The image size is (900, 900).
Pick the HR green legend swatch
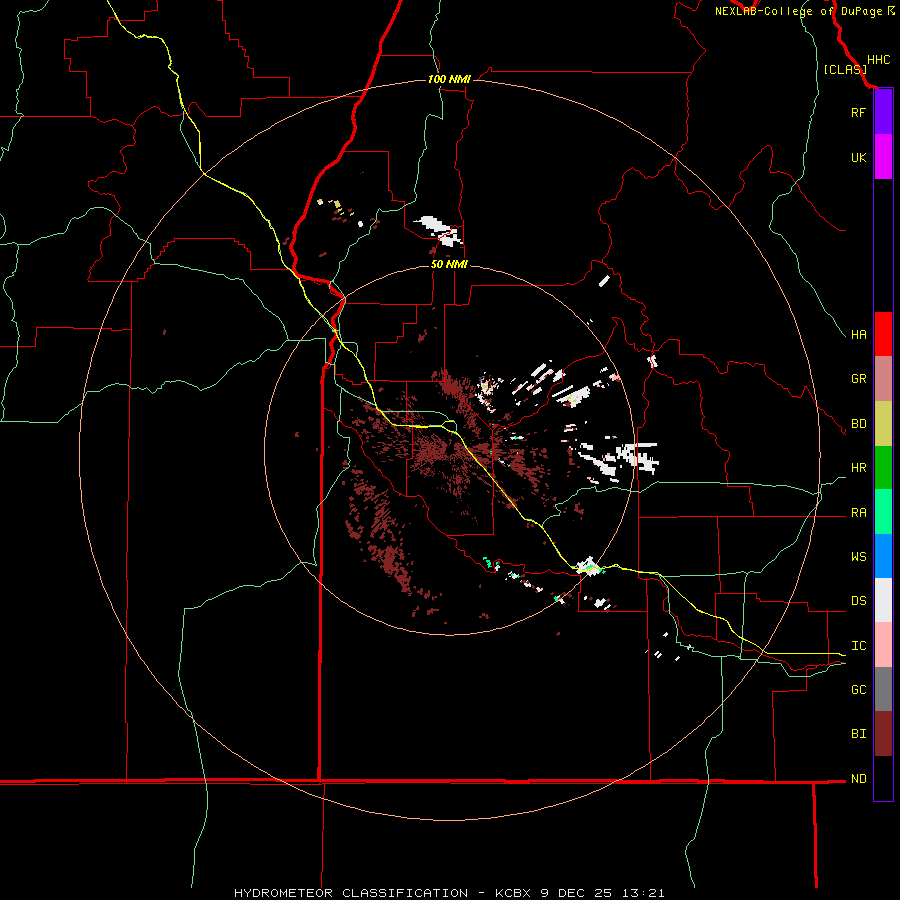pos(883,468)
